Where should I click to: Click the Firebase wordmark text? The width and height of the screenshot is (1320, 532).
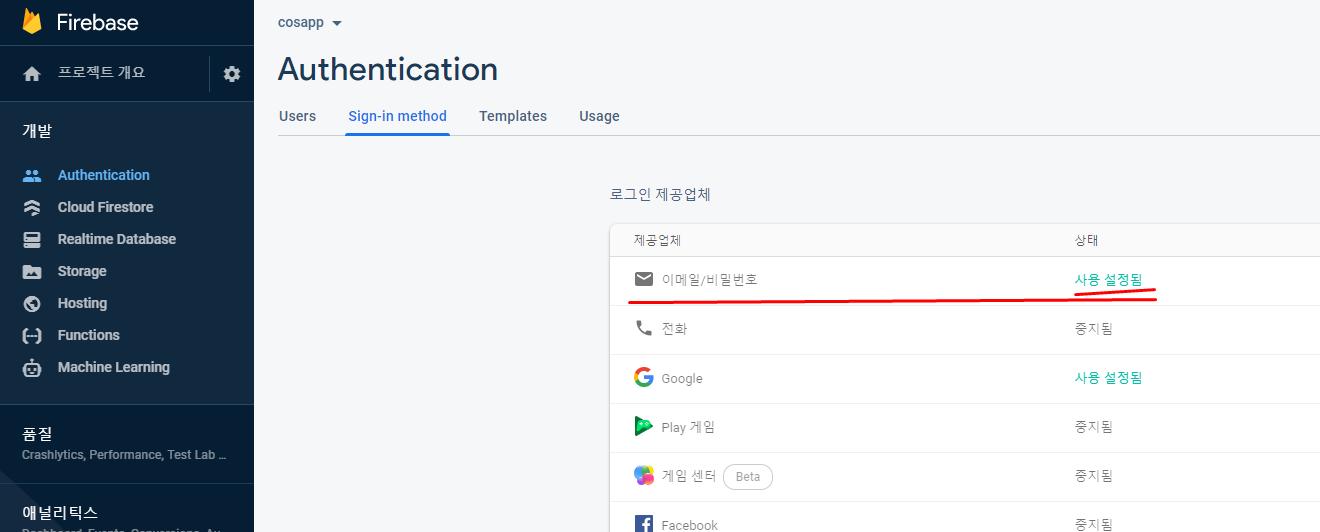click(x=97, y=22)
